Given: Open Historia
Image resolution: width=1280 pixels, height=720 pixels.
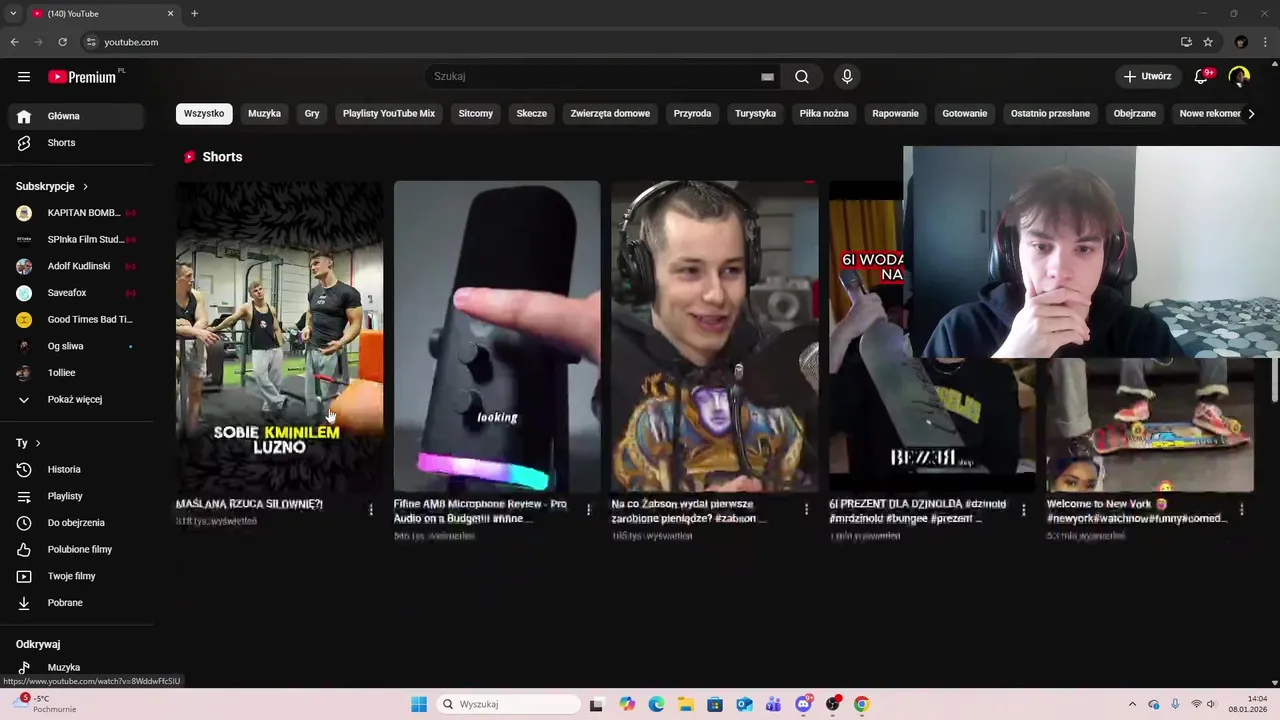Looking at the screenshot, I should tap(77, 470).
